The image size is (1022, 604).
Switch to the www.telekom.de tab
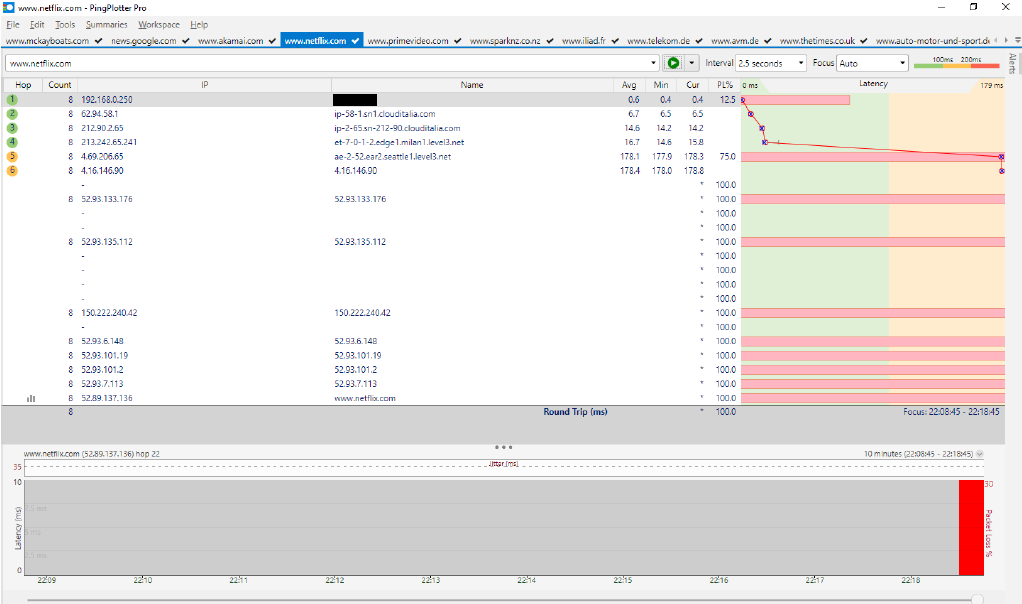click(658, 40)
